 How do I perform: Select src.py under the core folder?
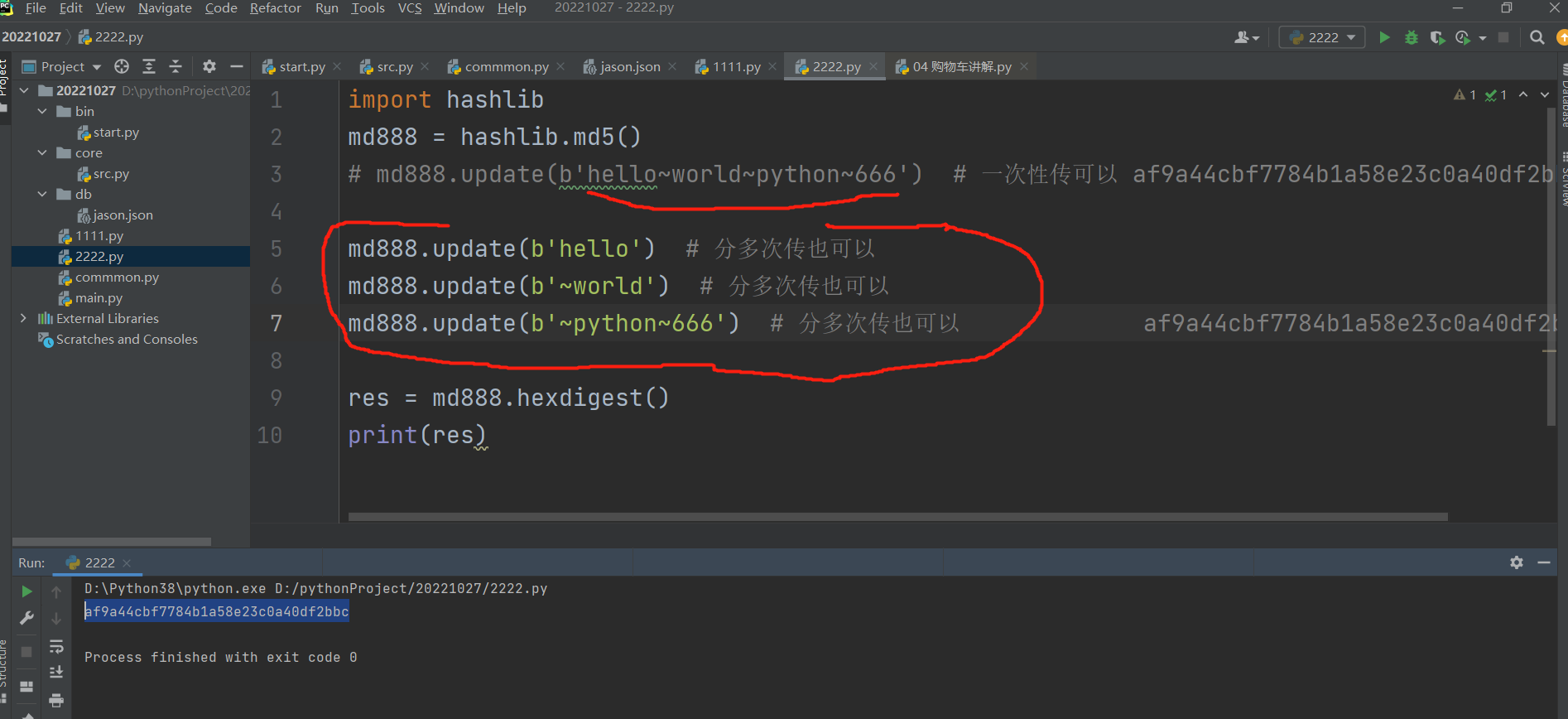click(x=111, y=173)
